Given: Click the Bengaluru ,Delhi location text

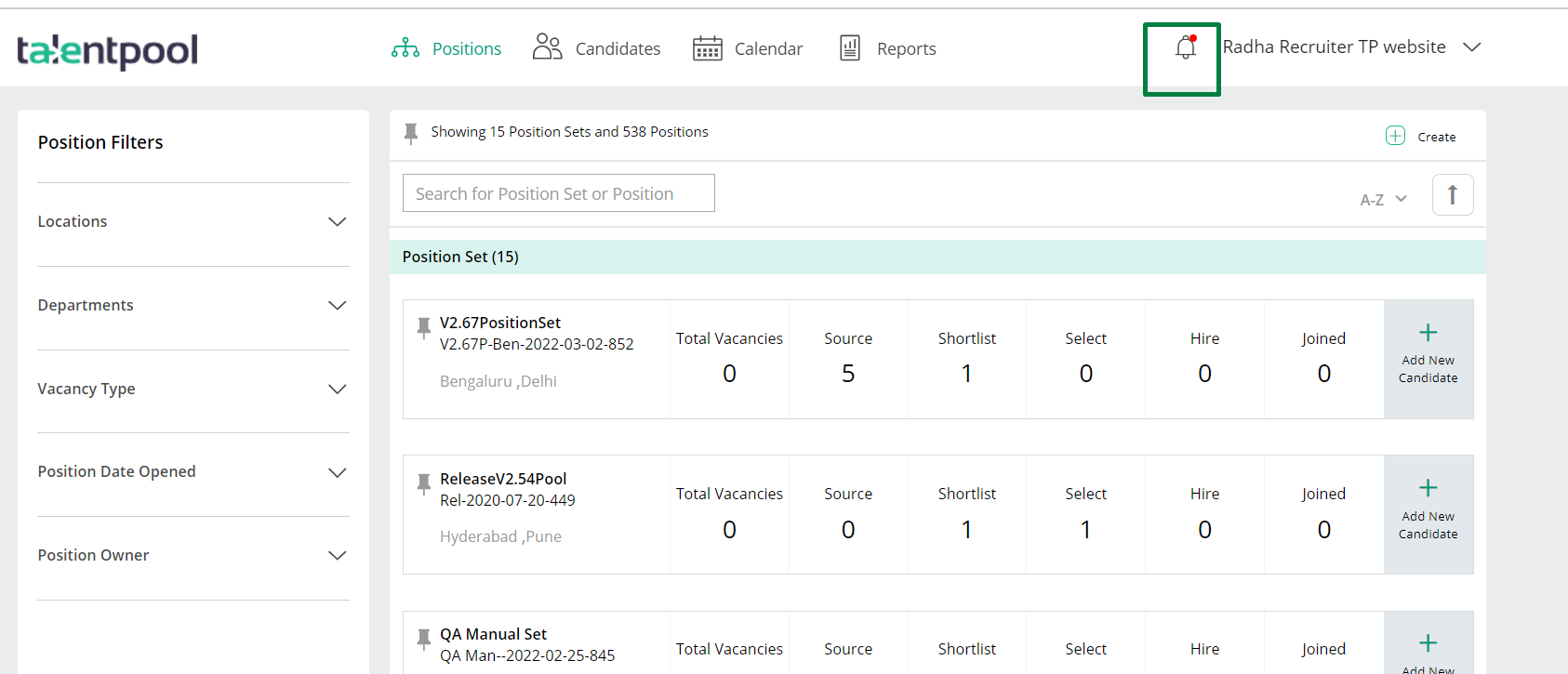Looking at the screenshot, I should pyautogui.click(x=498, y=381).
